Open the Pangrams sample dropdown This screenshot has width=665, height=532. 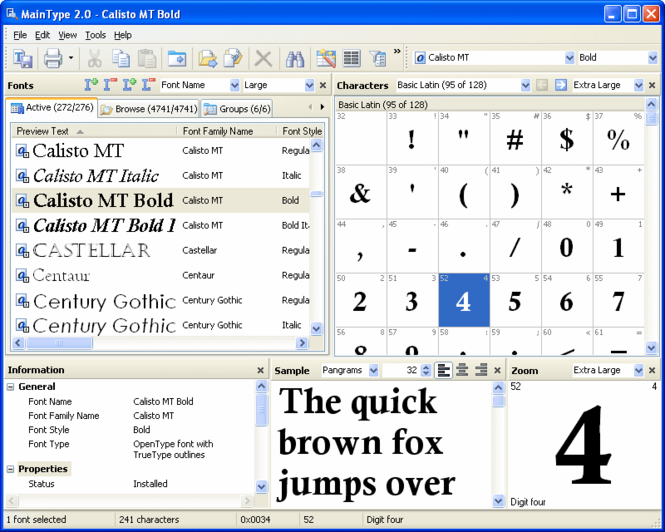tap(373, 370)
